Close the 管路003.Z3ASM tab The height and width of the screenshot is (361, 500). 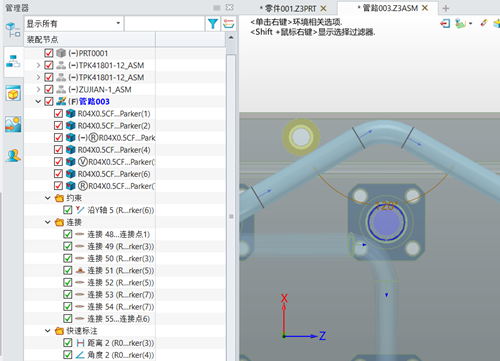425,8
